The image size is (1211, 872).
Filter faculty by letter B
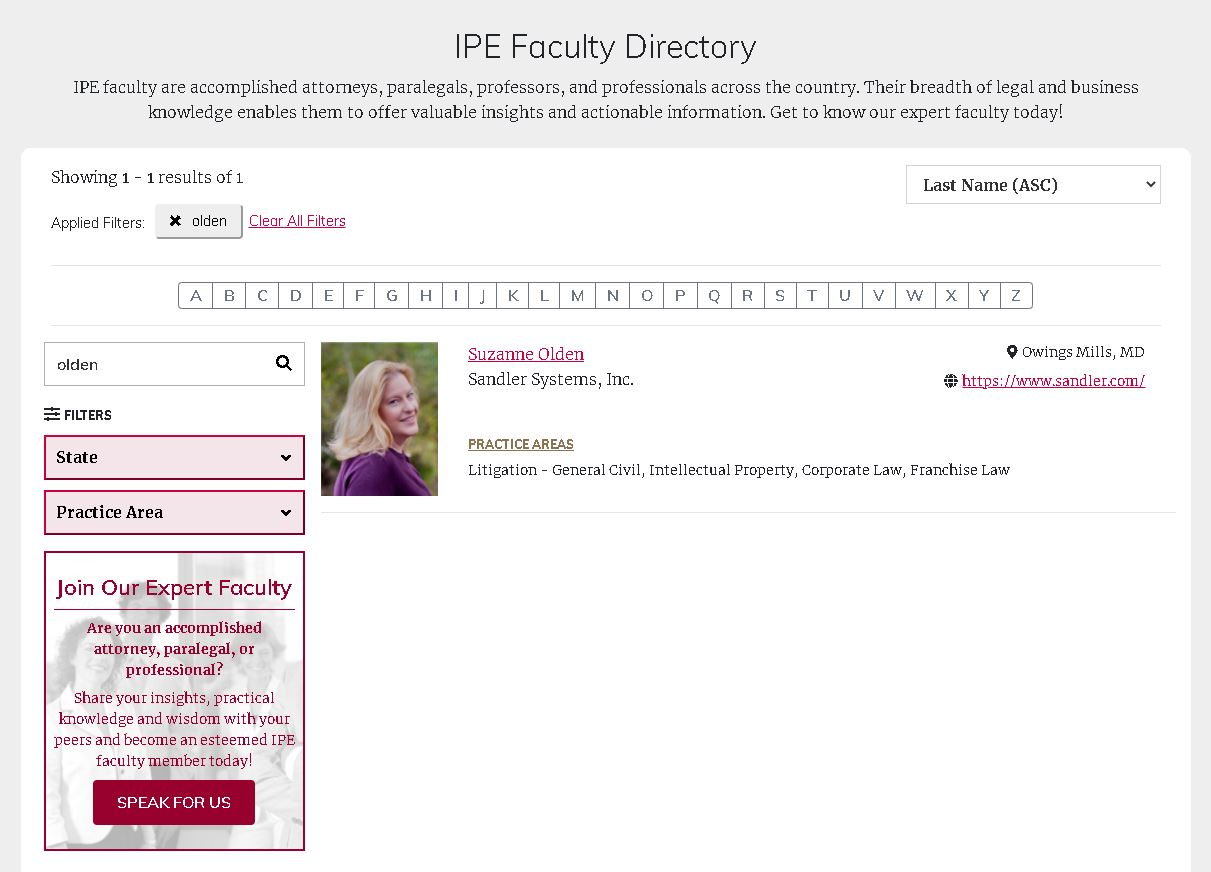click(229, 296)
